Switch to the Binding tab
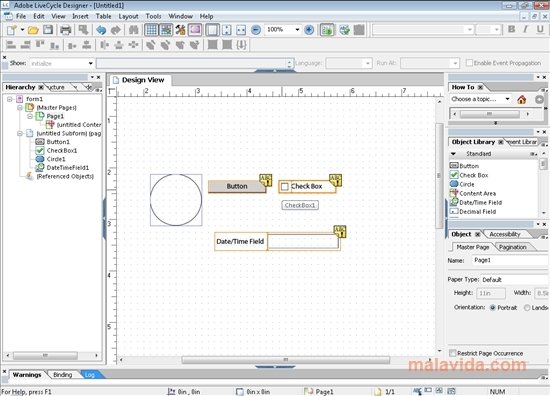This screenshot has width=550, height=396. tap(62, 375)
